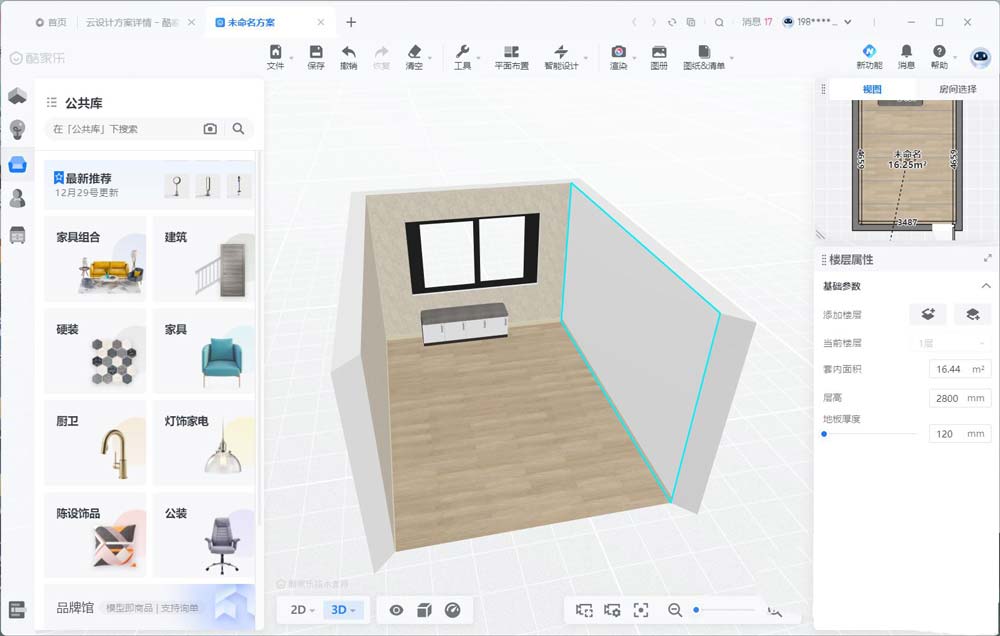1000x636 pixels.
Task: Toggle the 3D view mode button
Action: (344, 610)
